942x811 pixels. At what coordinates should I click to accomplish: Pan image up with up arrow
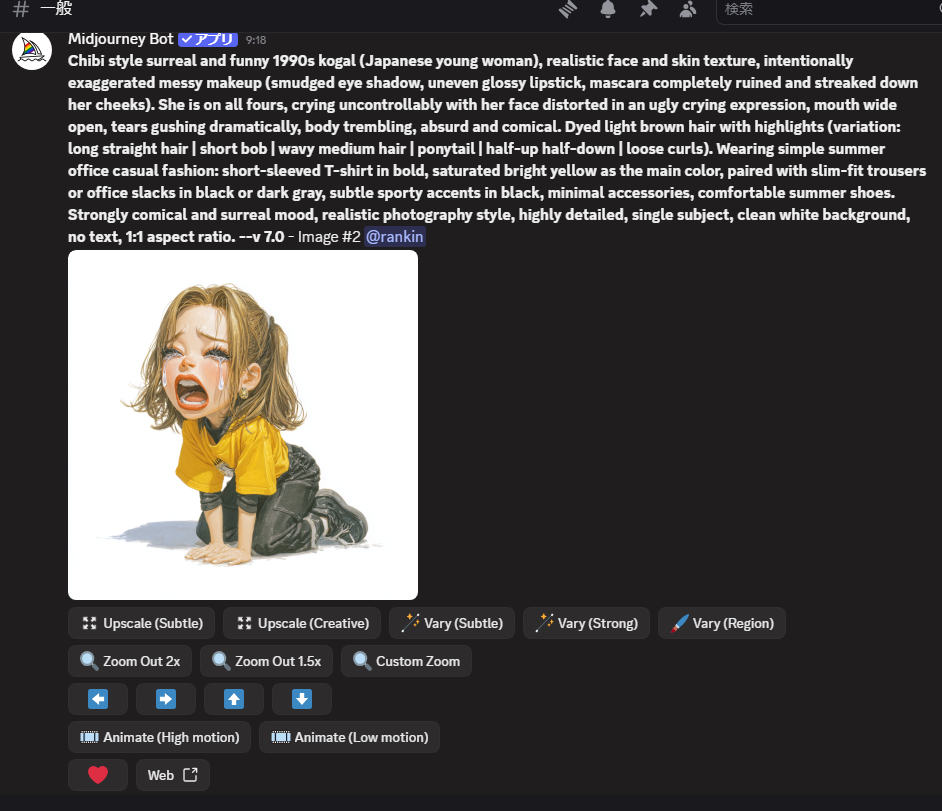pos(234,699)
